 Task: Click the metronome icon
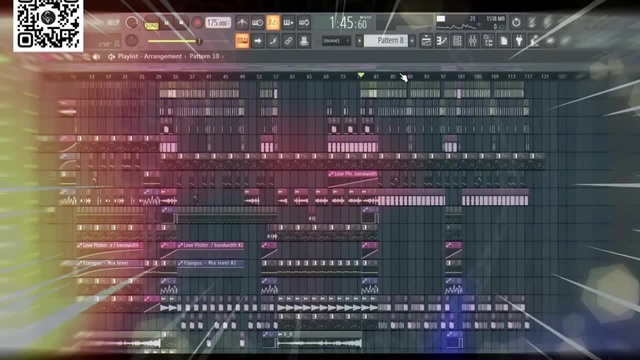coord(242,22)
